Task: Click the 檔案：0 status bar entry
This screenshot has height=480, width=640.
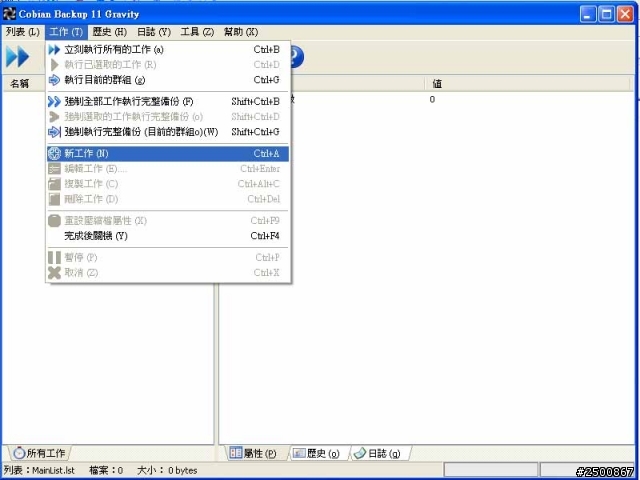Action: click(x=106, y=471)
